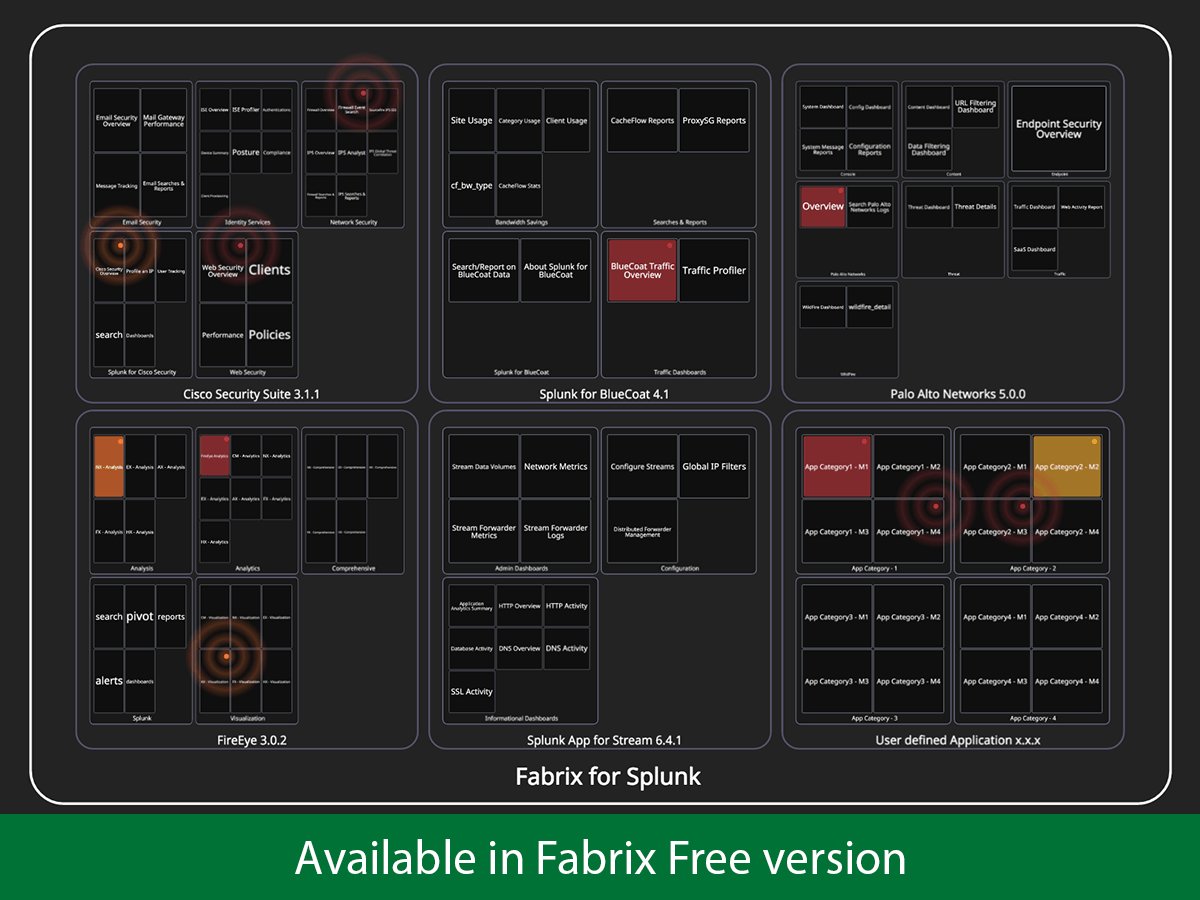Select the Clients tile in Web Security
This screenshot has height=900, width=1200.
(x=271, y=269)
